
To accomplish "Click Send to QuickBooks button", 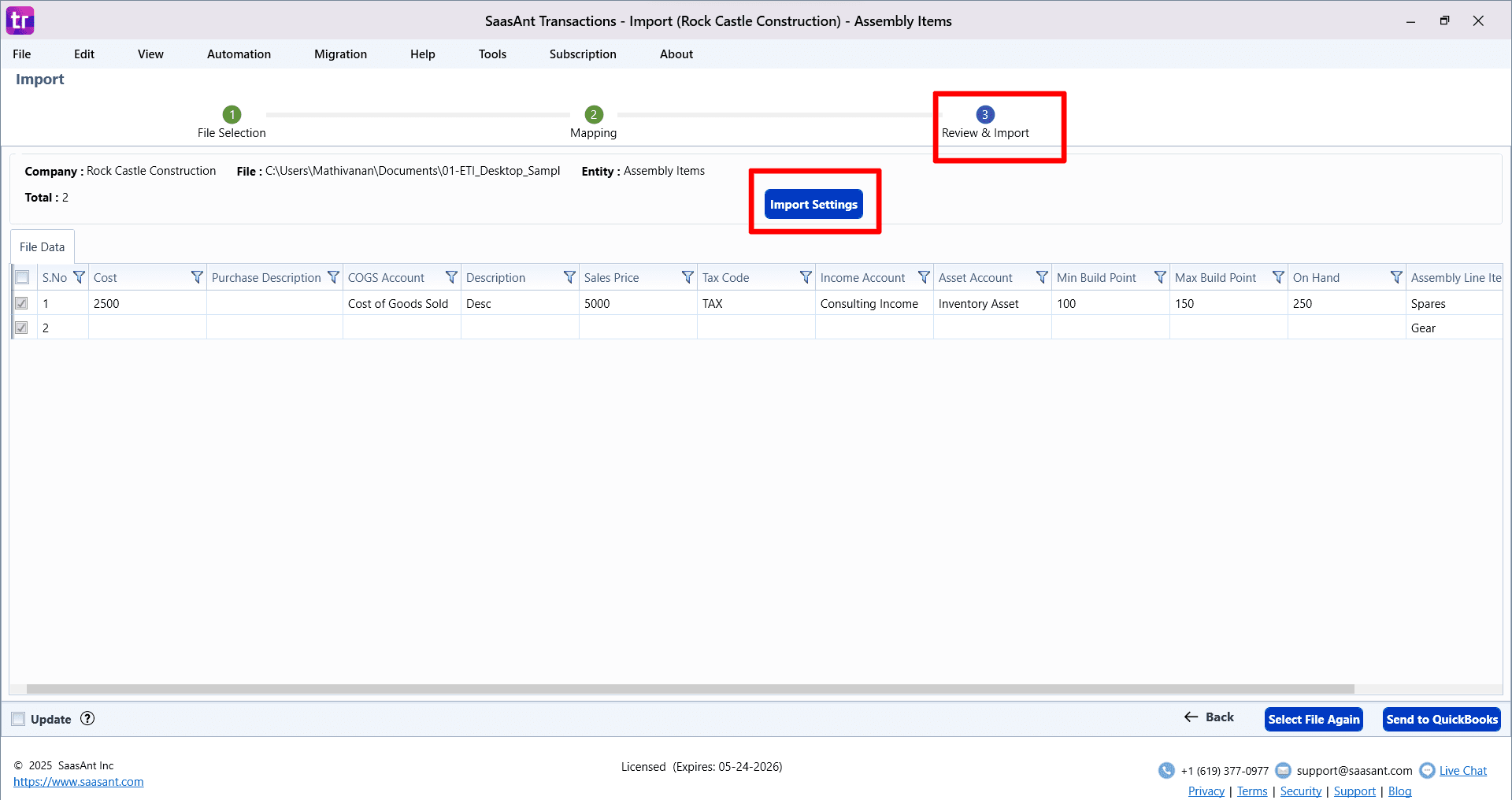I will [x=1442, y=719].
